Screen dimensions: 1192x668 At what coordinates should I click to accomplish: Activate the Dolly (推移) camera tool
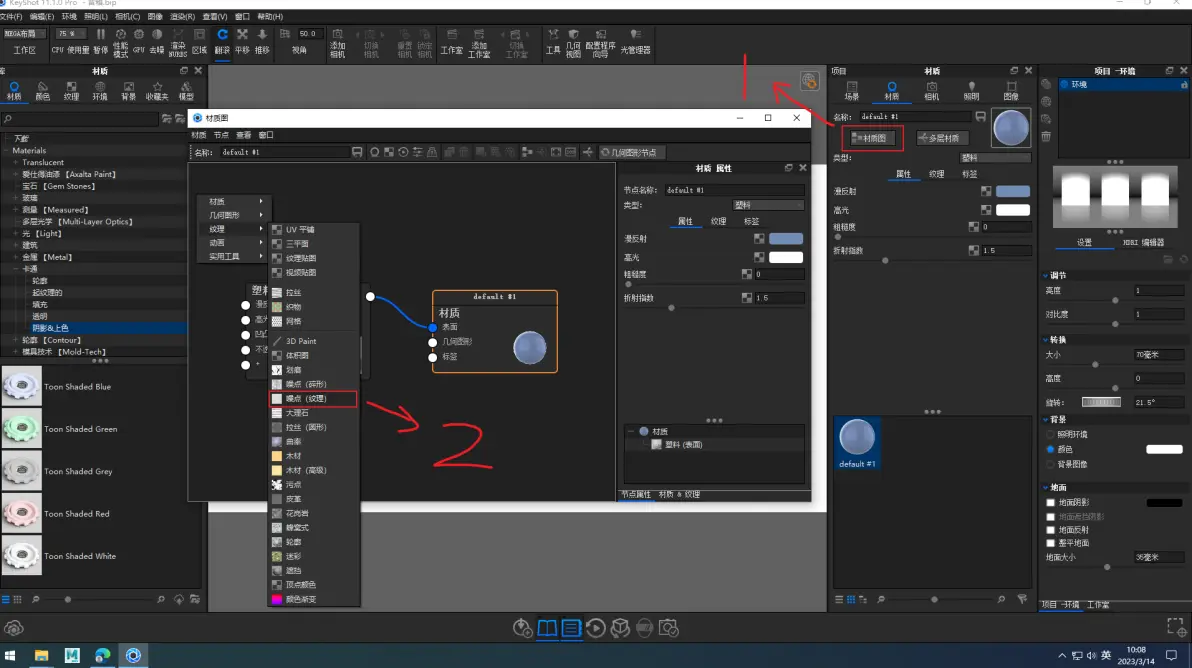262,41
